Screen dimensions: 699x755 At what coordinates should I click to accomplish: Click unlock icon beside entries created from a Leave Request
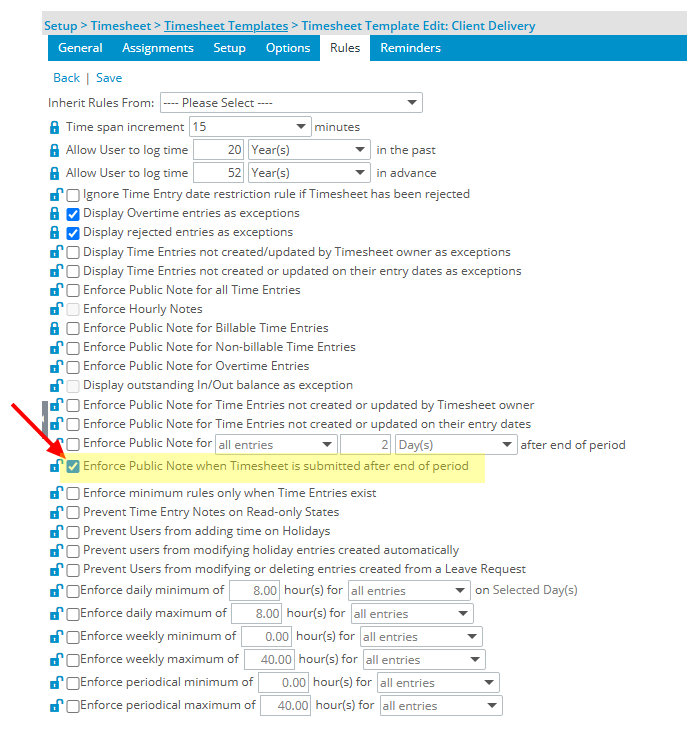click(x=56, y=570)
